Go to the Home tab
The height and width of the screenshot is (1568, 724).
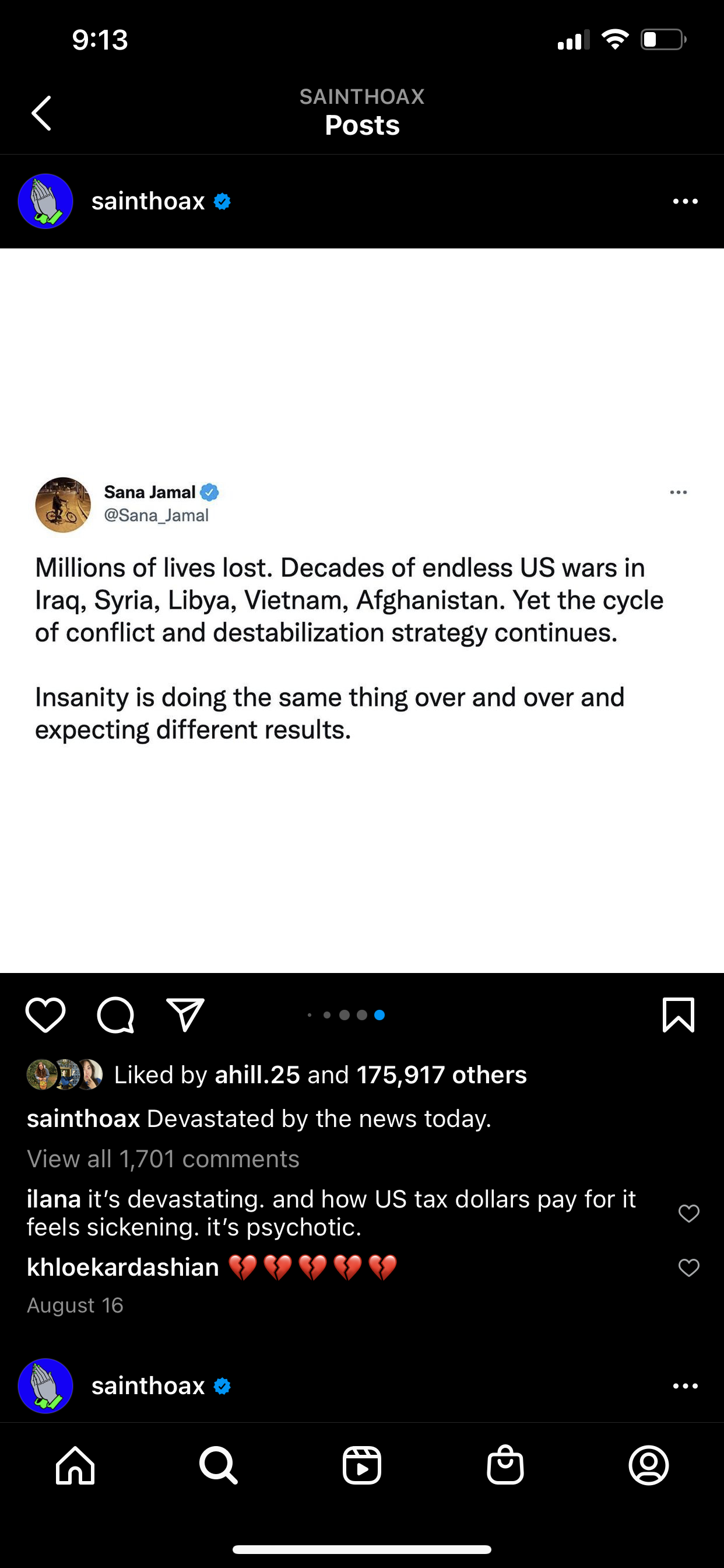click(x=75, y=1466)
